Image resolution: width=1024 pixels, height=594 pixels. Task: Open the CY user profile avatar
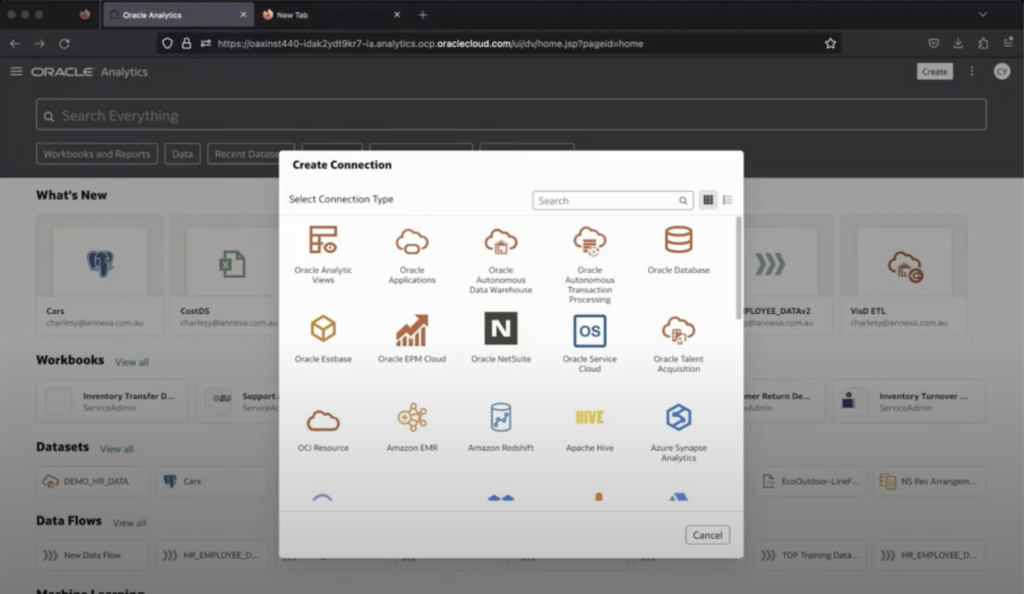[1002, 72]
